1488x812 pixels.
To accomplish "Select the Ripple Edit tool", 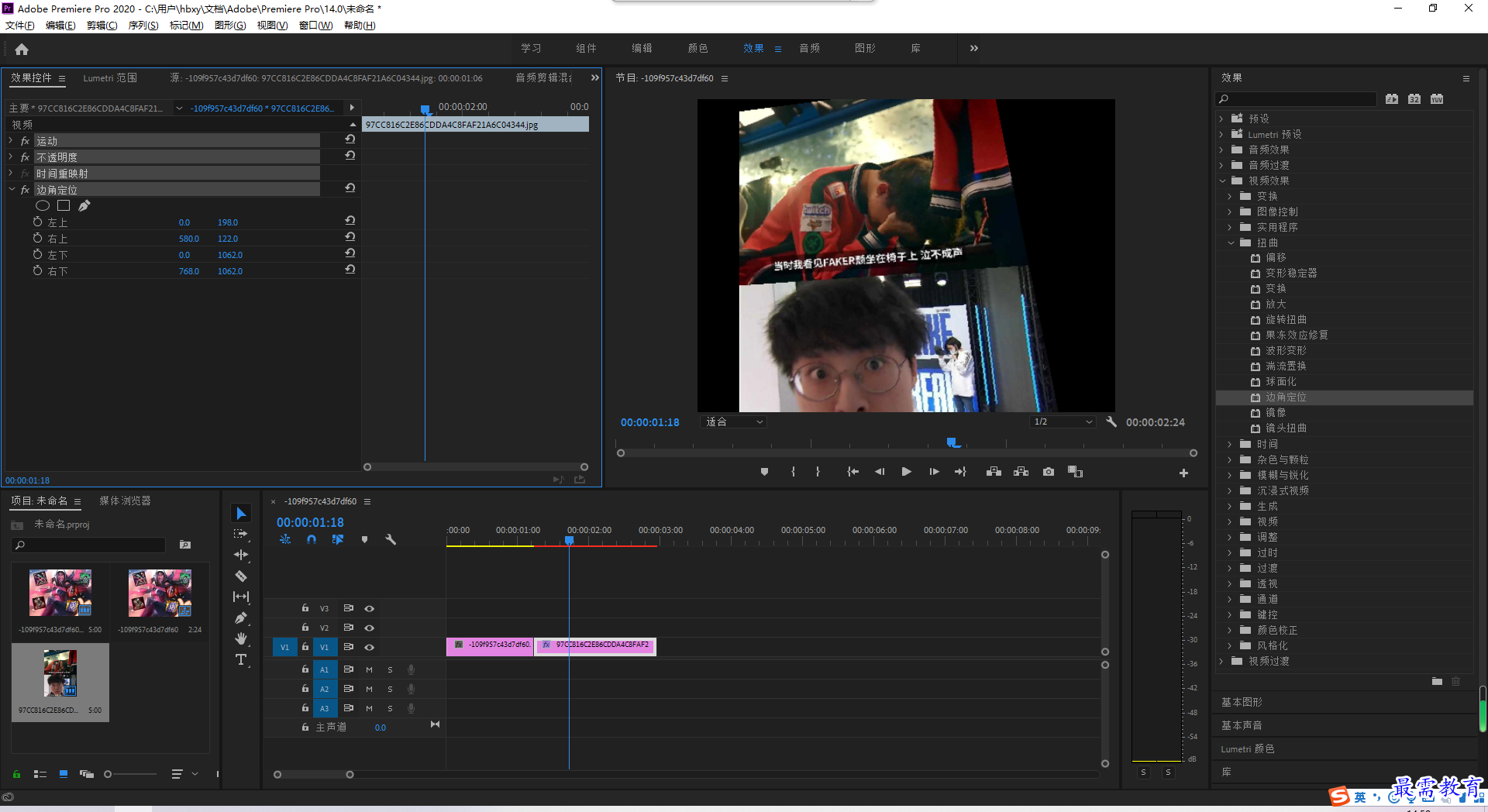I will [x=241, y=555].
